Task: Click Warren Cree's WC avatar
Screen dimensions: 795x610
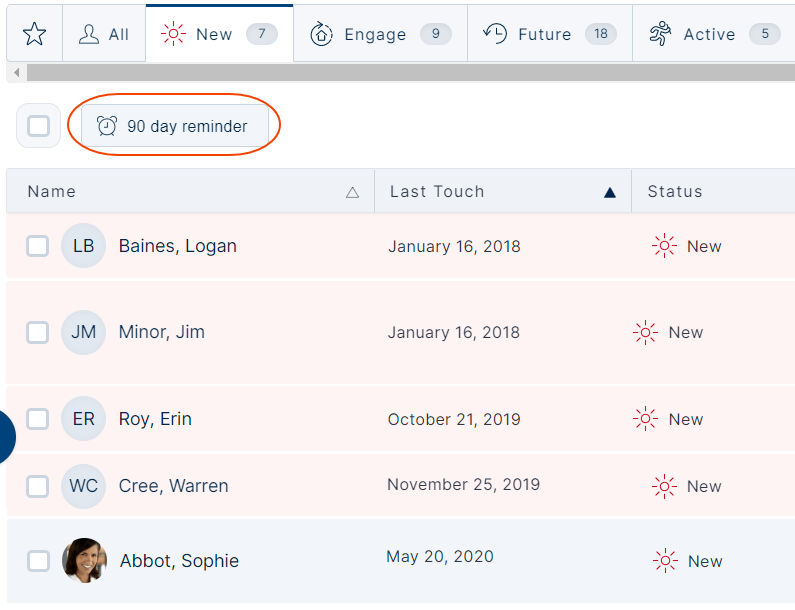Action: click(x=83, y=486)
